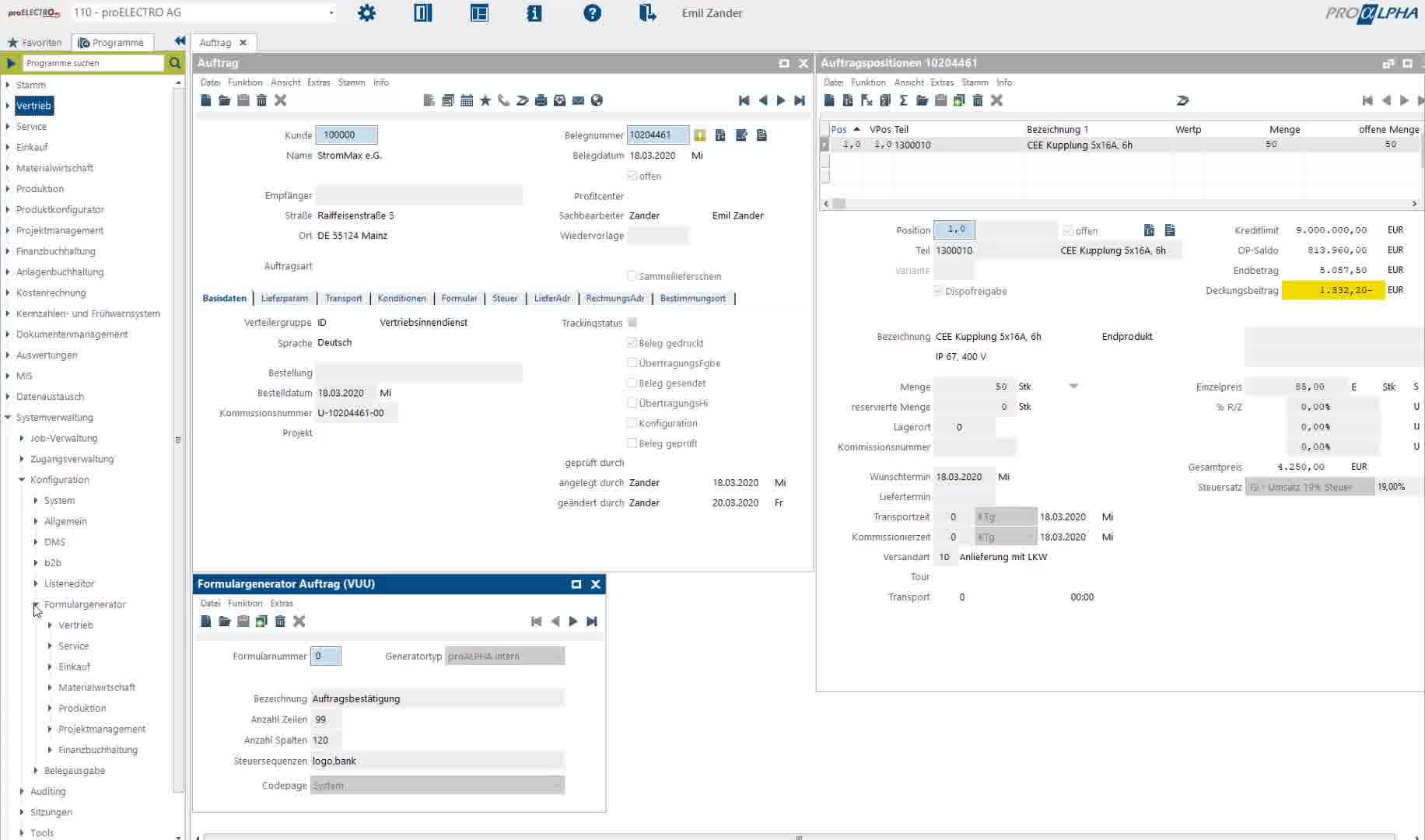
Task: Toggle the Beleg geprüft checkbox
Action: click(x=632, y=443)
